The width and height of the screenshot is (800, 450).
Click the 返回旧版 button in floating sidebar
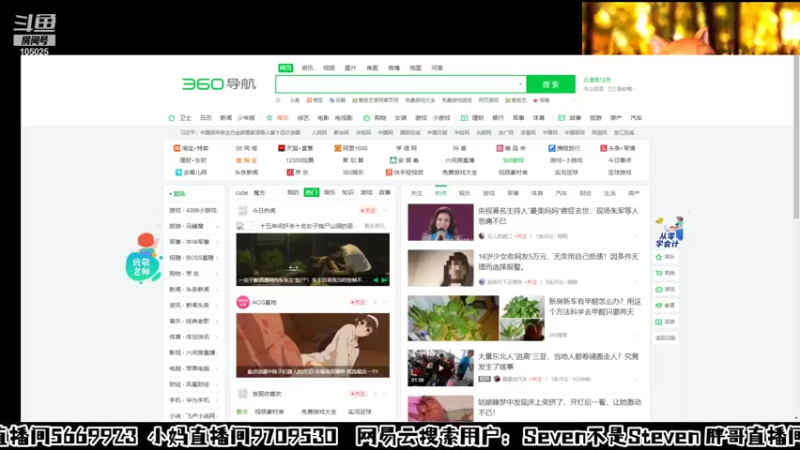[665, 338]
